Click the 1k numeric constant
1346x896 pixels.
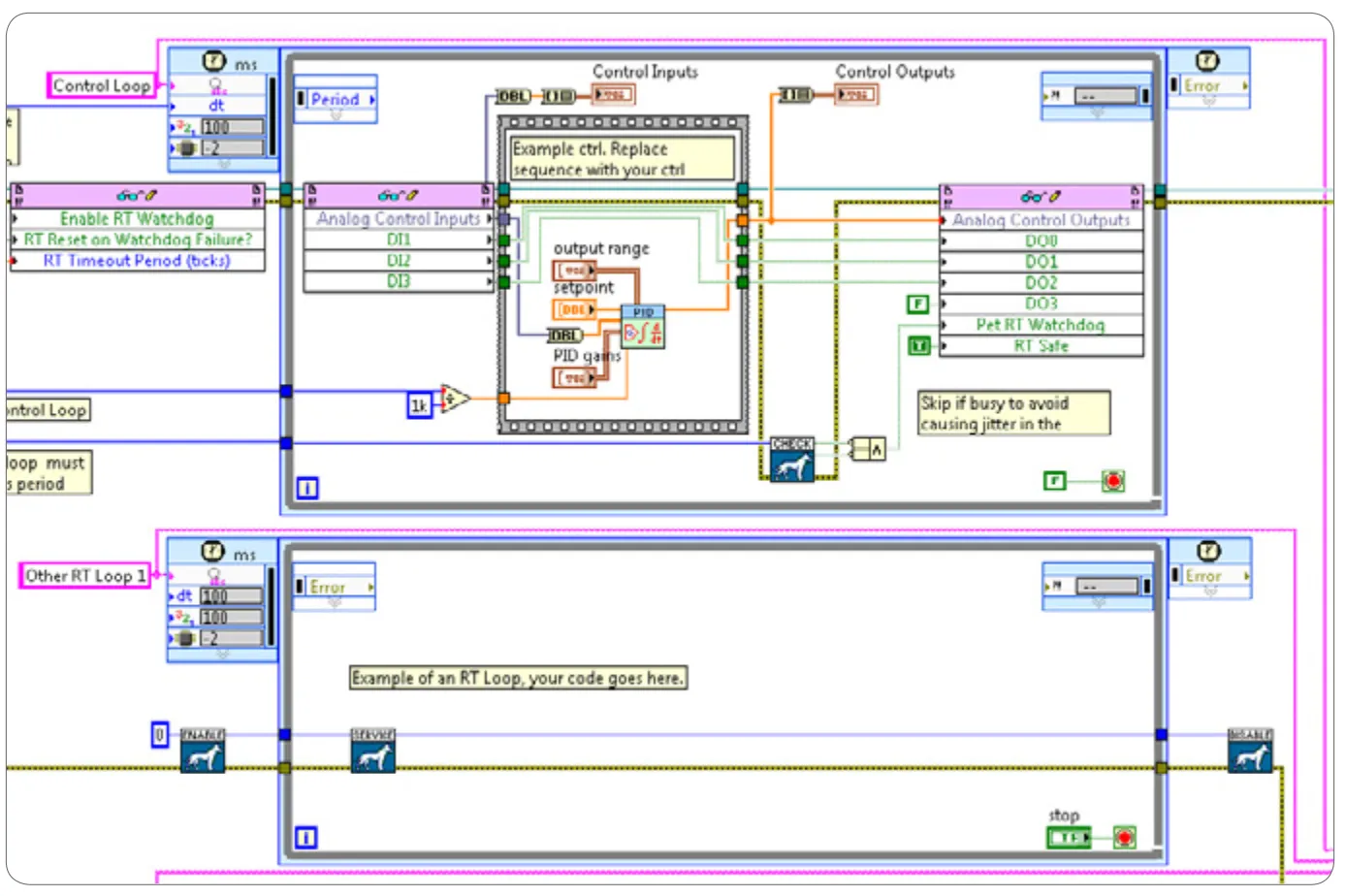pyautogui.click(x=419, y=405)
